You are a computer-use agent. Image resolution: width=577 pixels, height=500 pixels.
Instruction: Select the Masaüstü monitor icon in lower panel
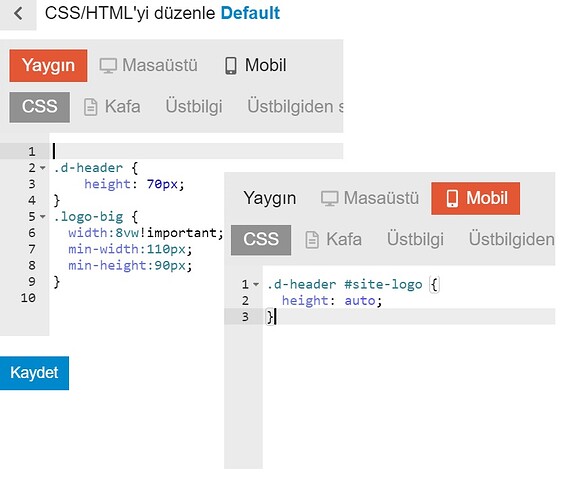coord(329,198)
